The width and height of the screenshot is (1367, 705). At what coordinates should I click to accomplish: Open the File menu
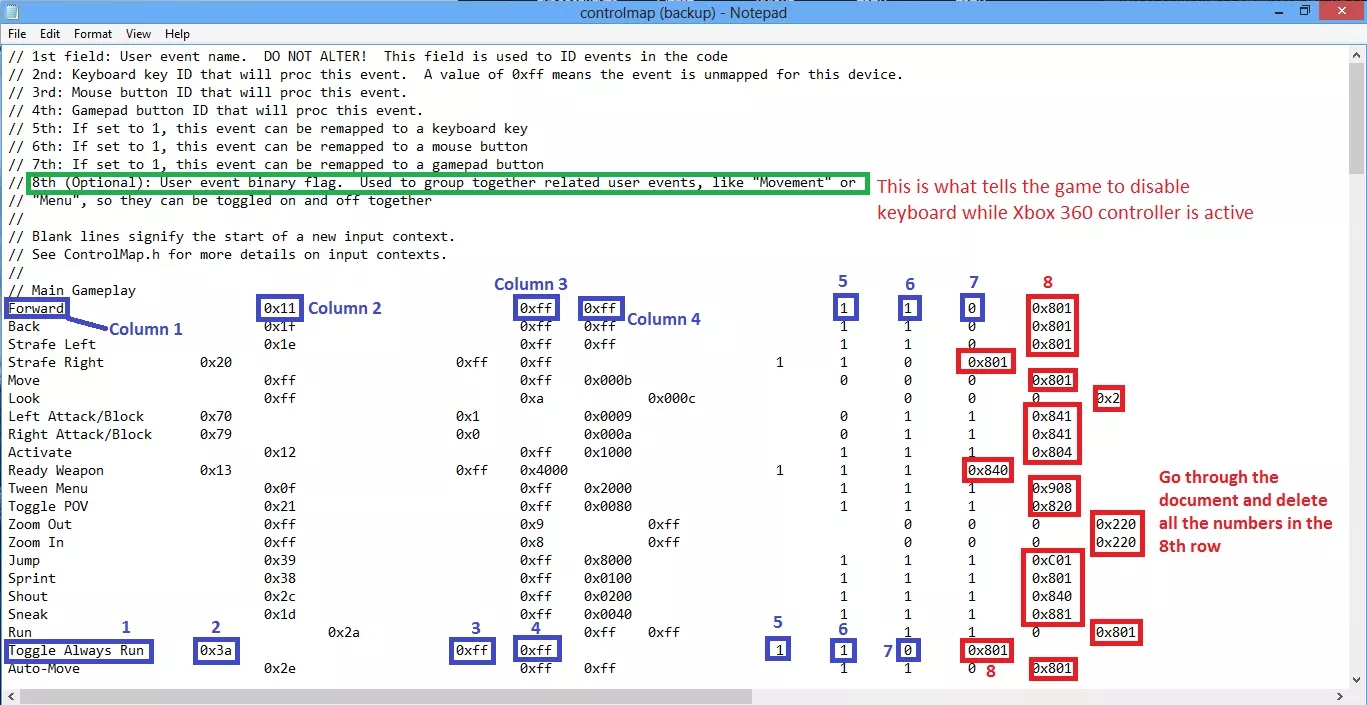click(x=17, y=34)
